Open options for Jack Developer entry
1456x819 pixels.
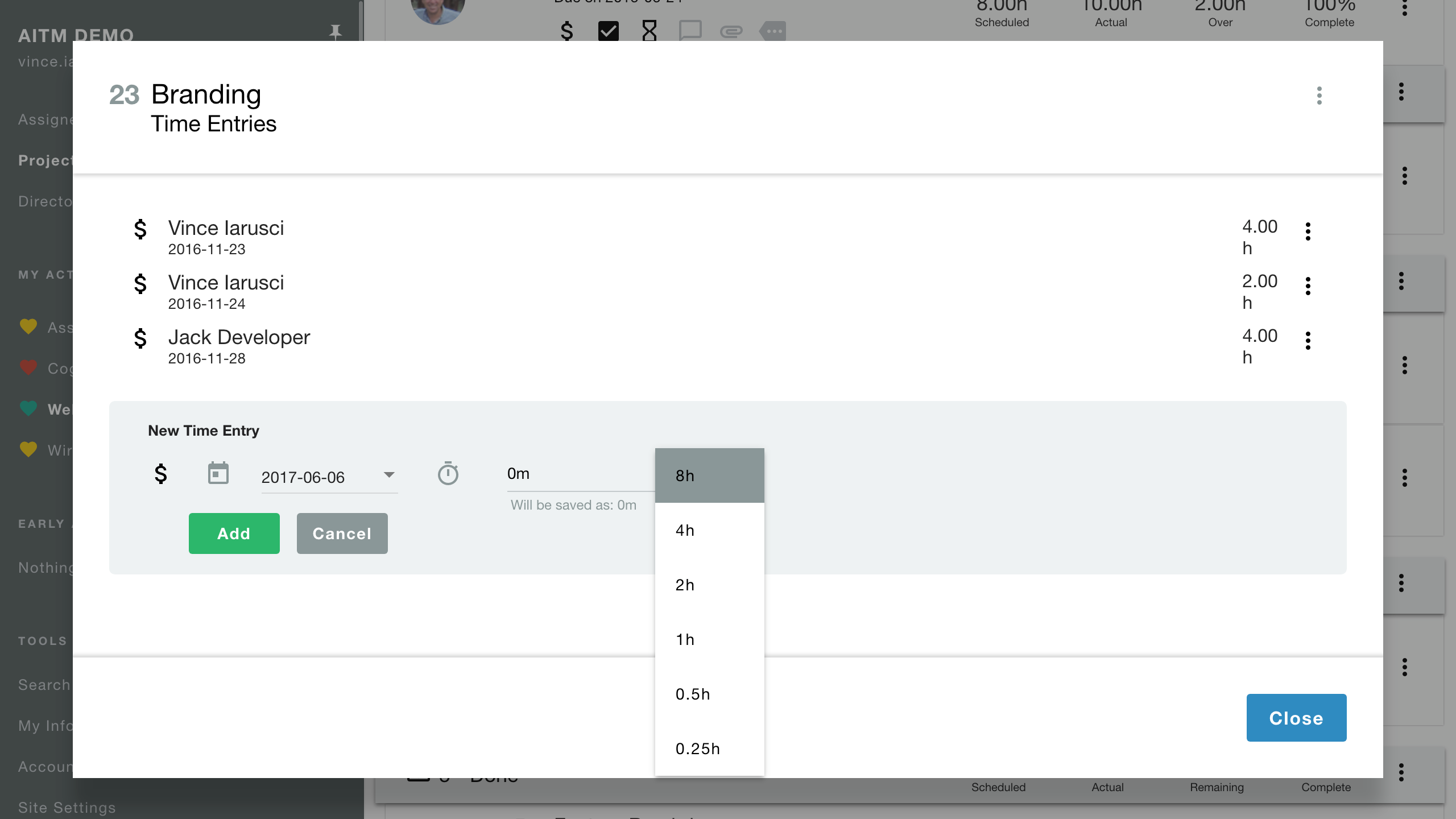[x=1308, y=341]
